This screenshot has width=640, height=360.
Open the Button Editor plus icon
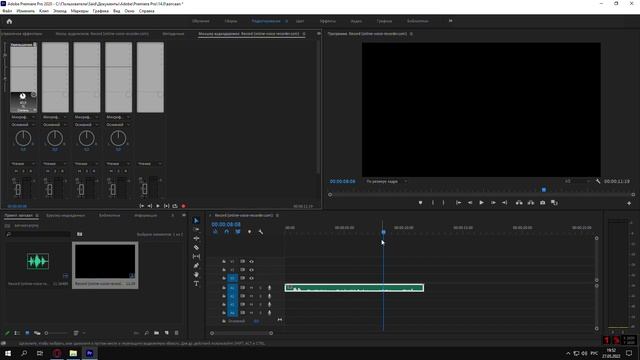pos(629,203)
